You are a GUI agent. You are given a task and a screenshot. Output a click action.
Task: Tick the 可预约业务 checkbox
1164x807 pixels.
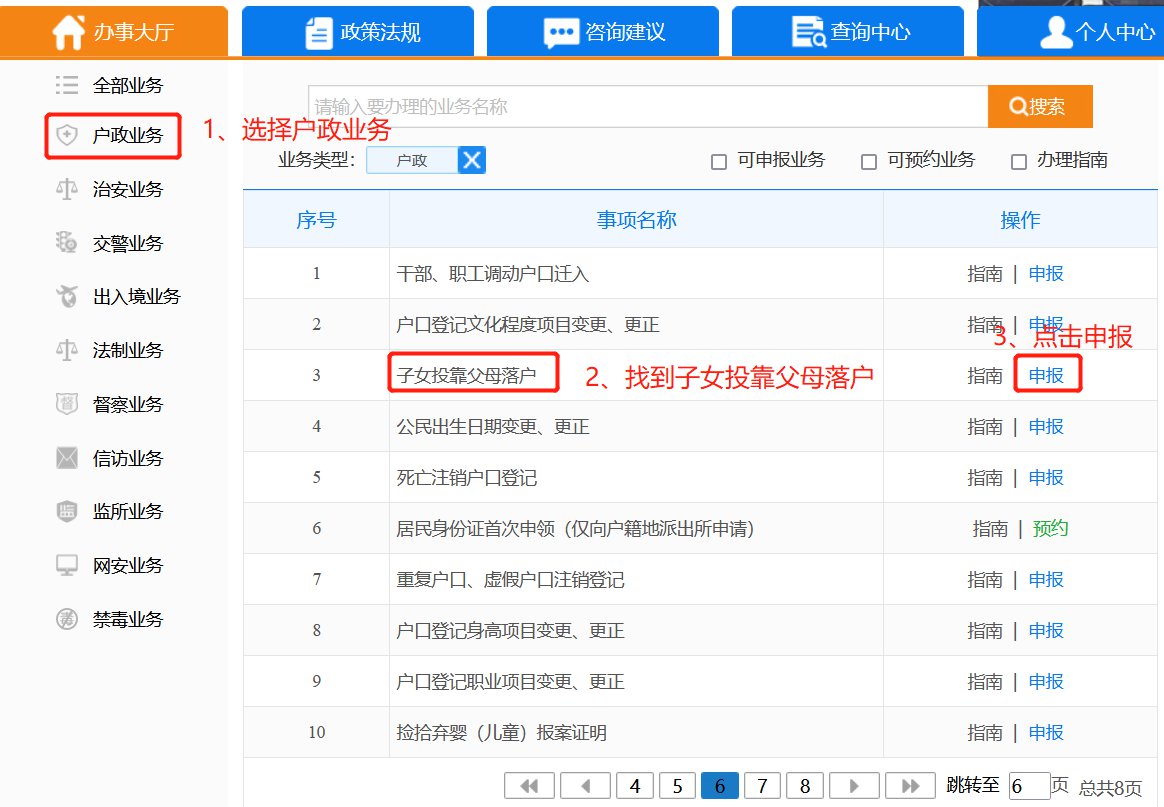point(868,162)
